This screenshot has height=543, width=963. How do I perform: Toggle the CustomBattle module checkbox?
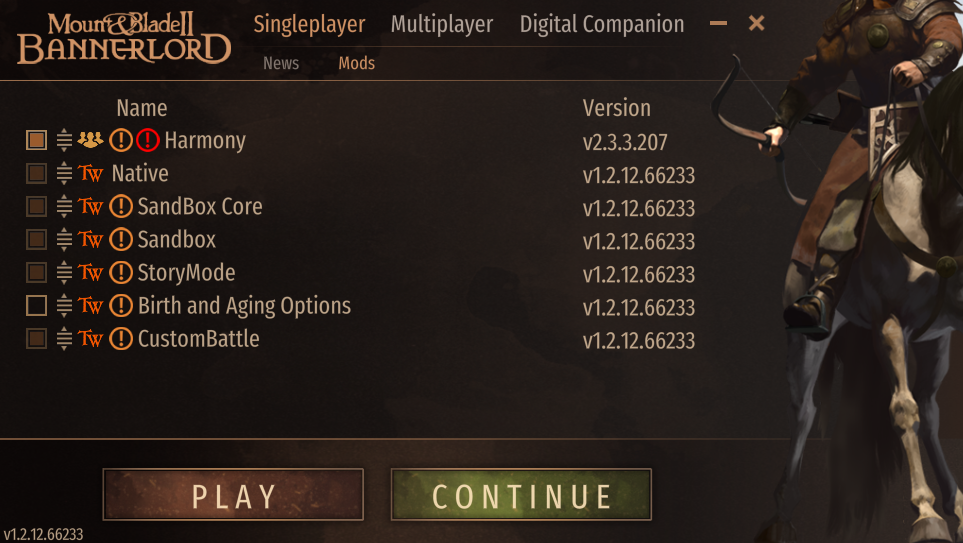(36, 338)
